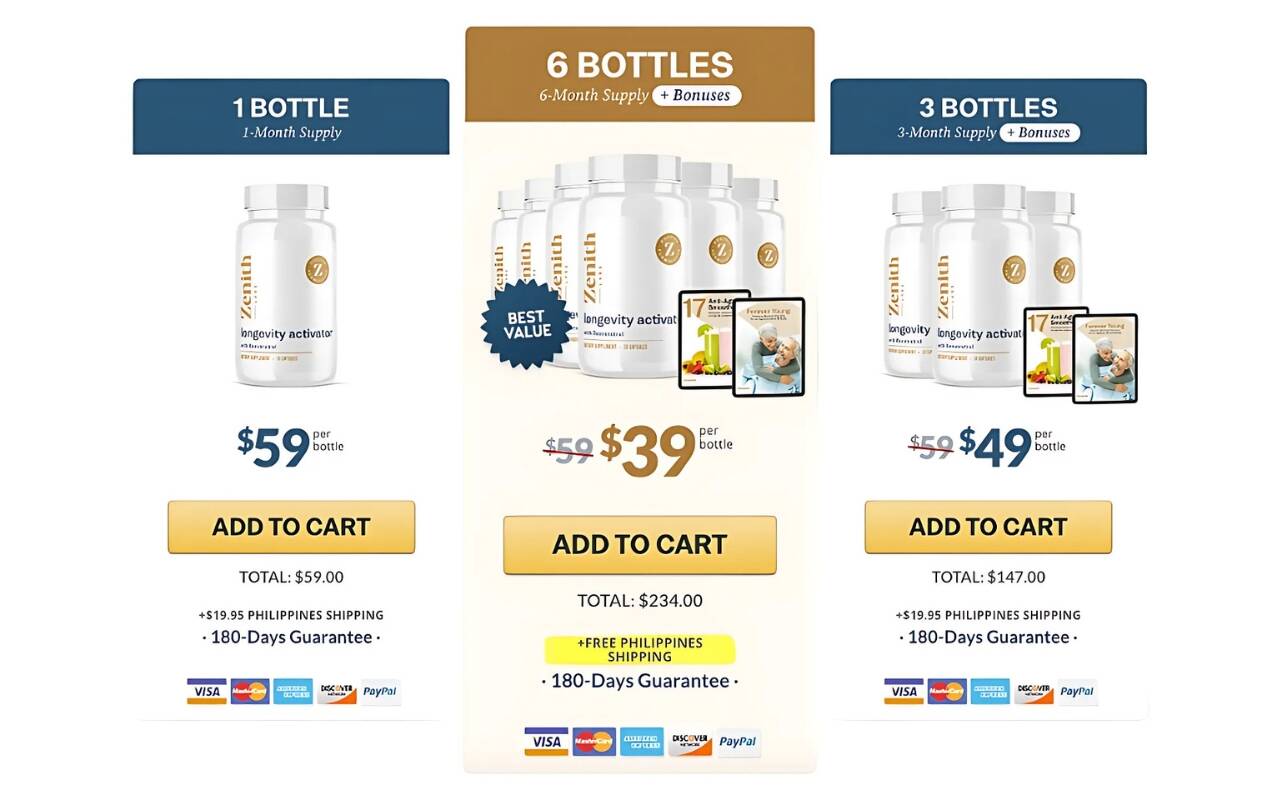
Task: Add the 3 Bottles package to cart
Action: pos(988,527)
